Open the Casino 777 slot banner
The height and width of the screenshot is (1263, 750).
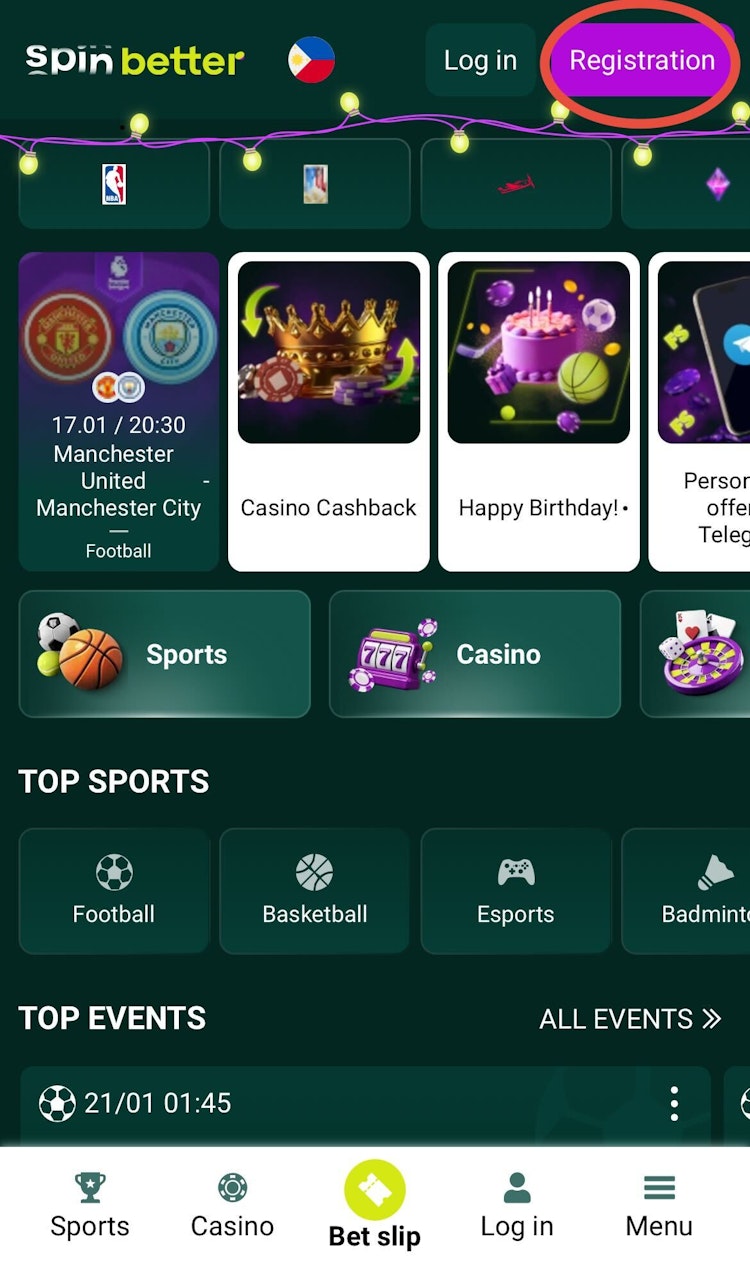[x=475, y=654]
